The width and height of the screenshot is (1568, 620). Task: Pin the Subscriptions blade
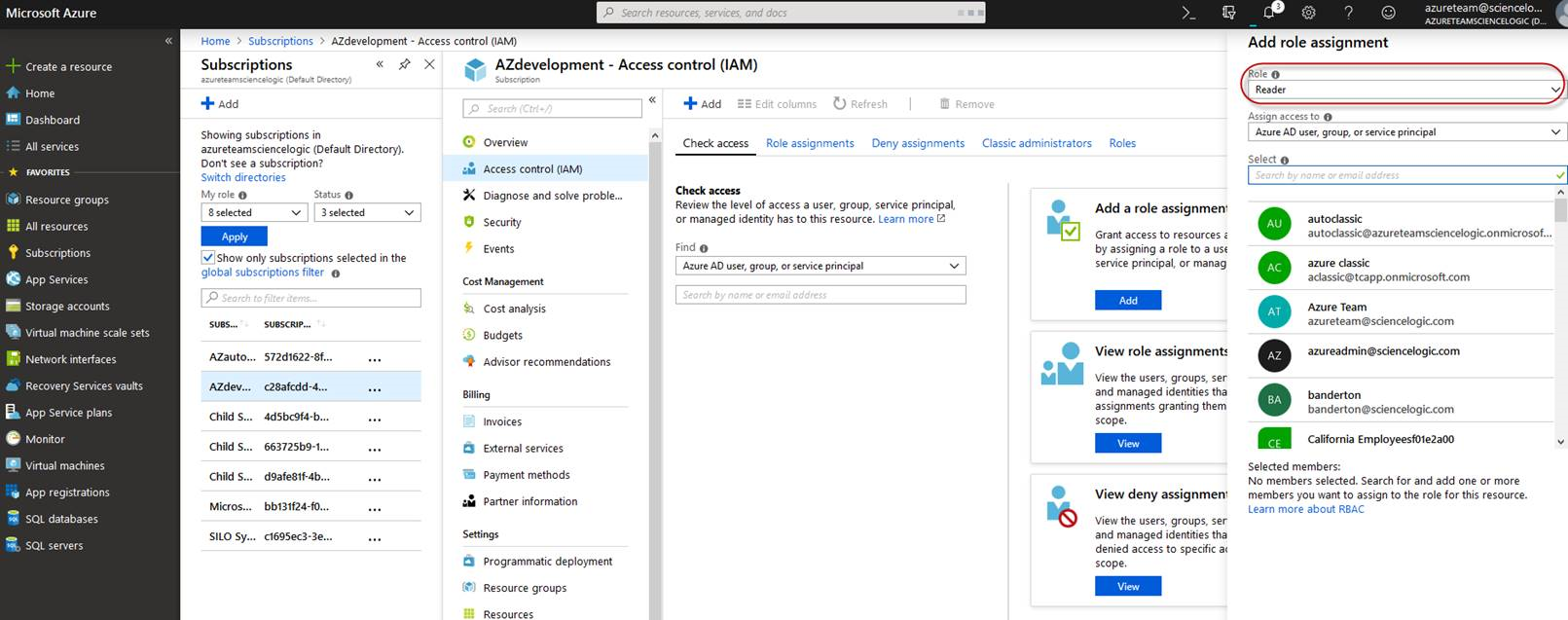pyautogui.click(x=404, y=64)
